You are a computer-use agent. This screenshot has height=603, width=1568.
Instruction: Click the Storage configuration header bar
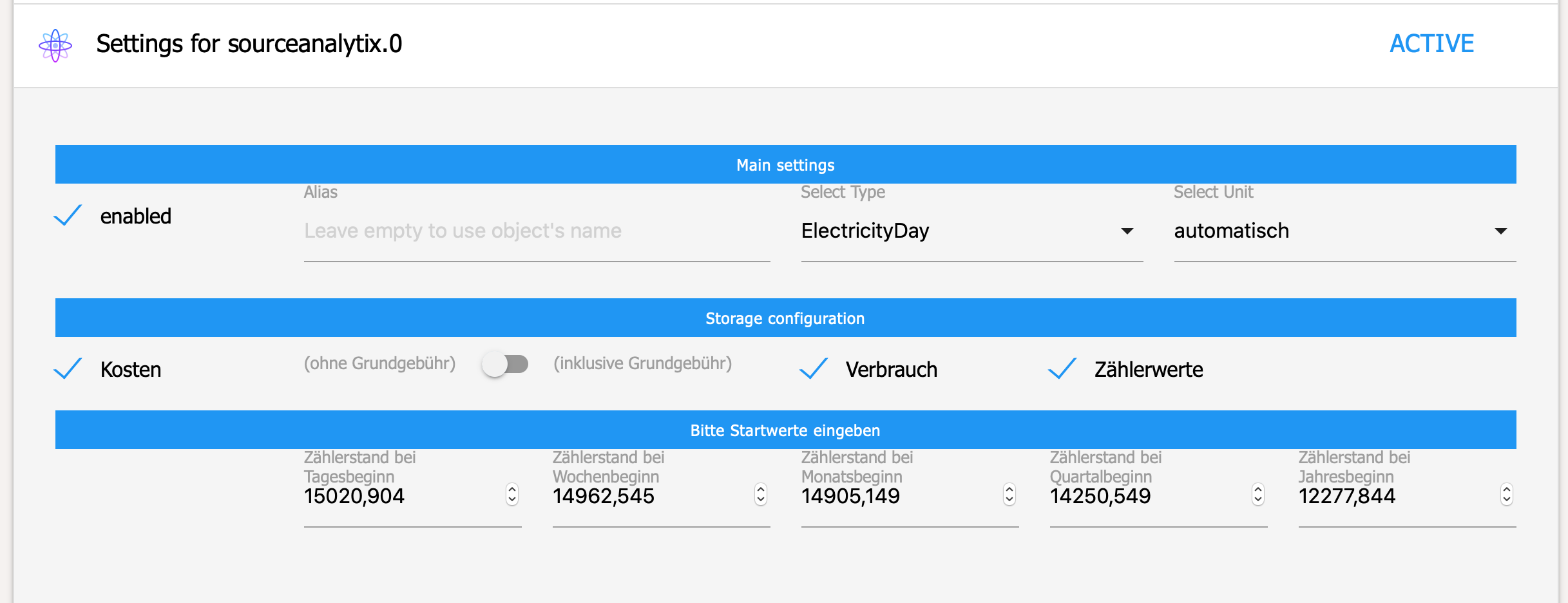(786, 318)
